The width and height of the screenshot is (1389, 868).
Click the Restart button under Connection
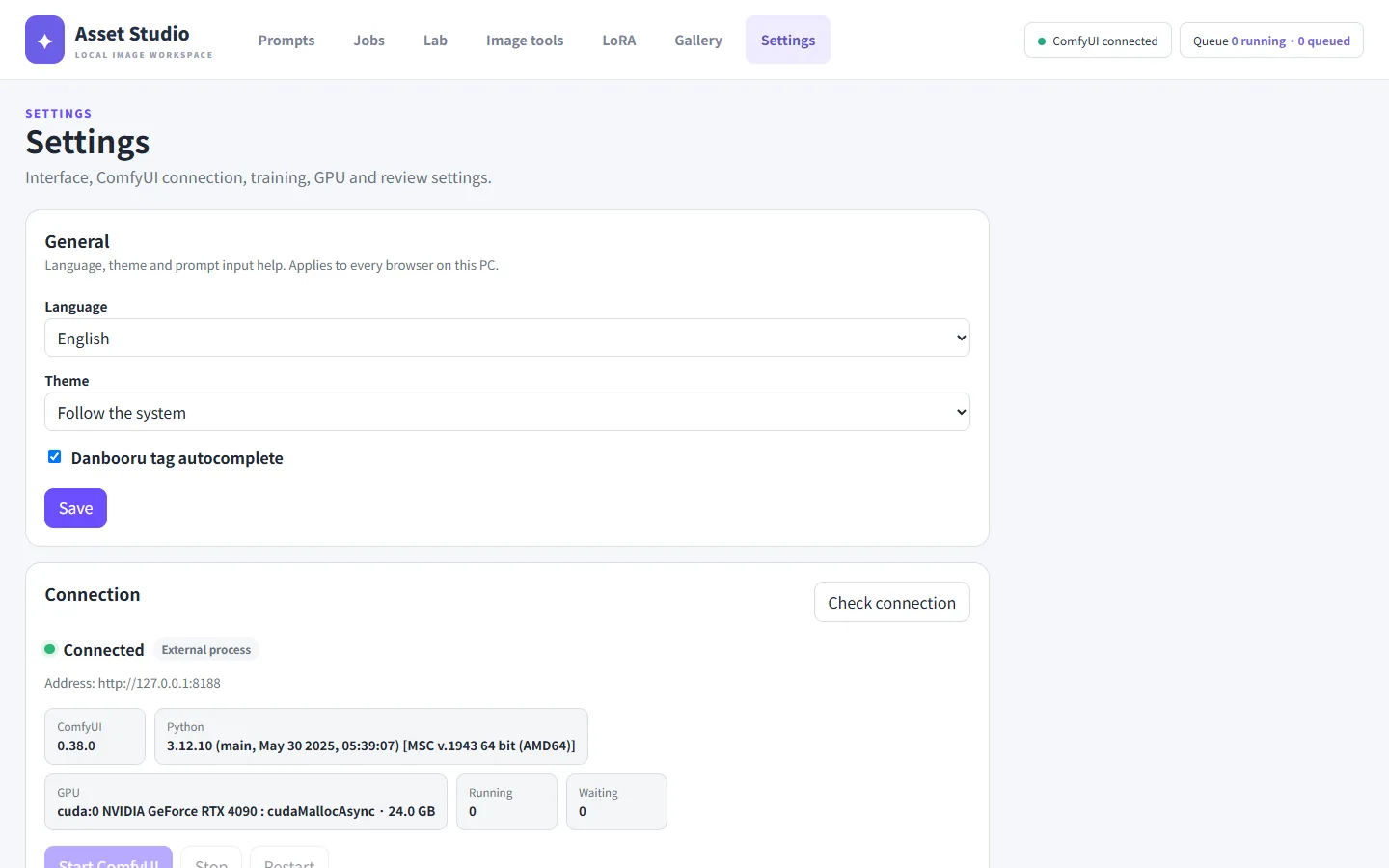pyautogui.click(x=289, y=858)
